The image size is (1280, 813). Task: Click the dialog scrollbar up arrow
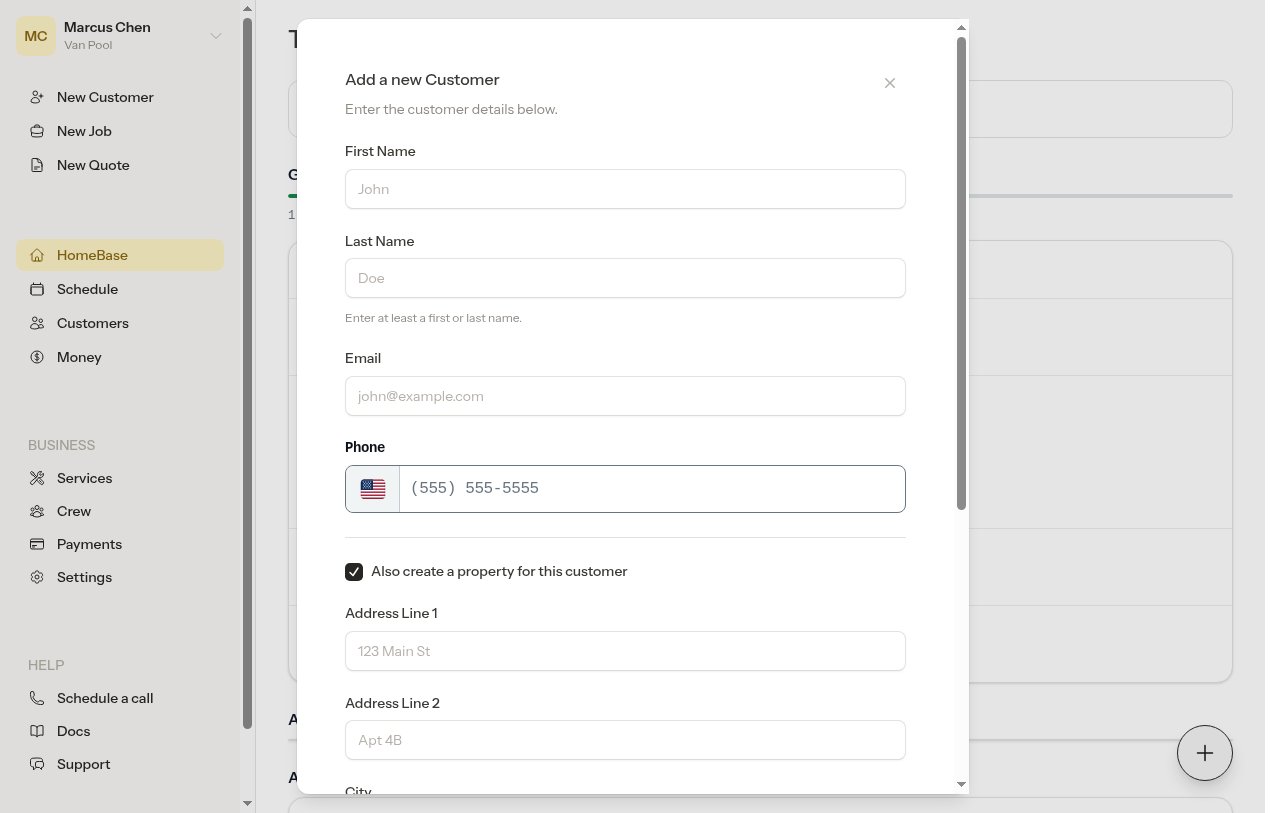(x=962, y=28)
